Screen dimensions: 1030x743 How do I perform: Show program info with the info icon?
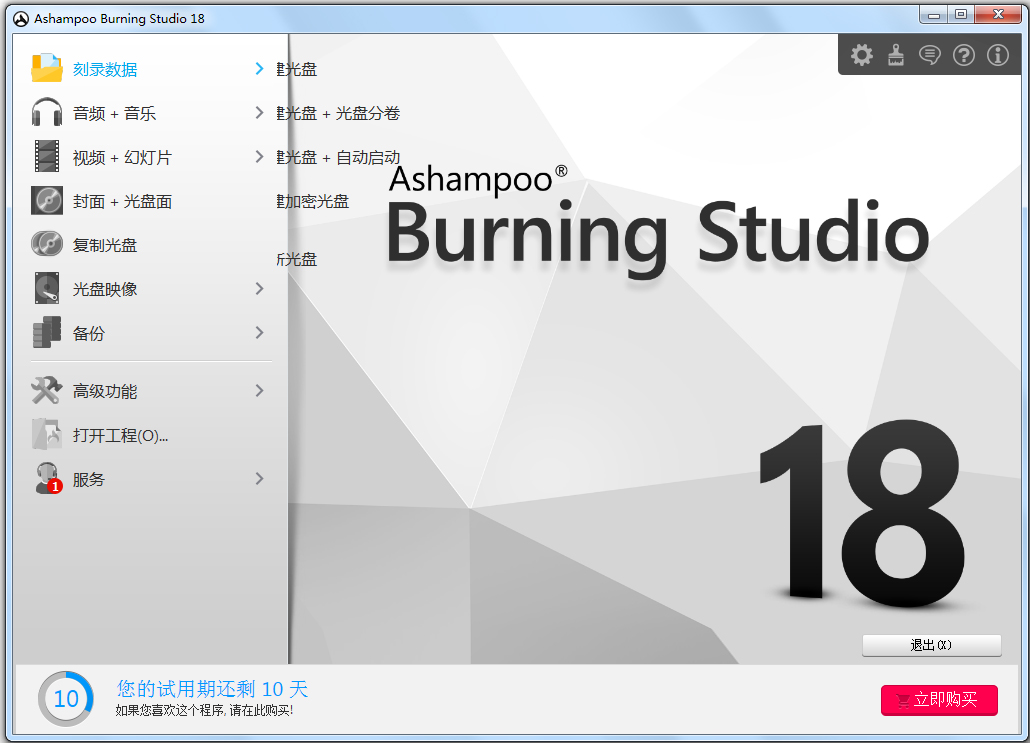[x=997, y=55]
